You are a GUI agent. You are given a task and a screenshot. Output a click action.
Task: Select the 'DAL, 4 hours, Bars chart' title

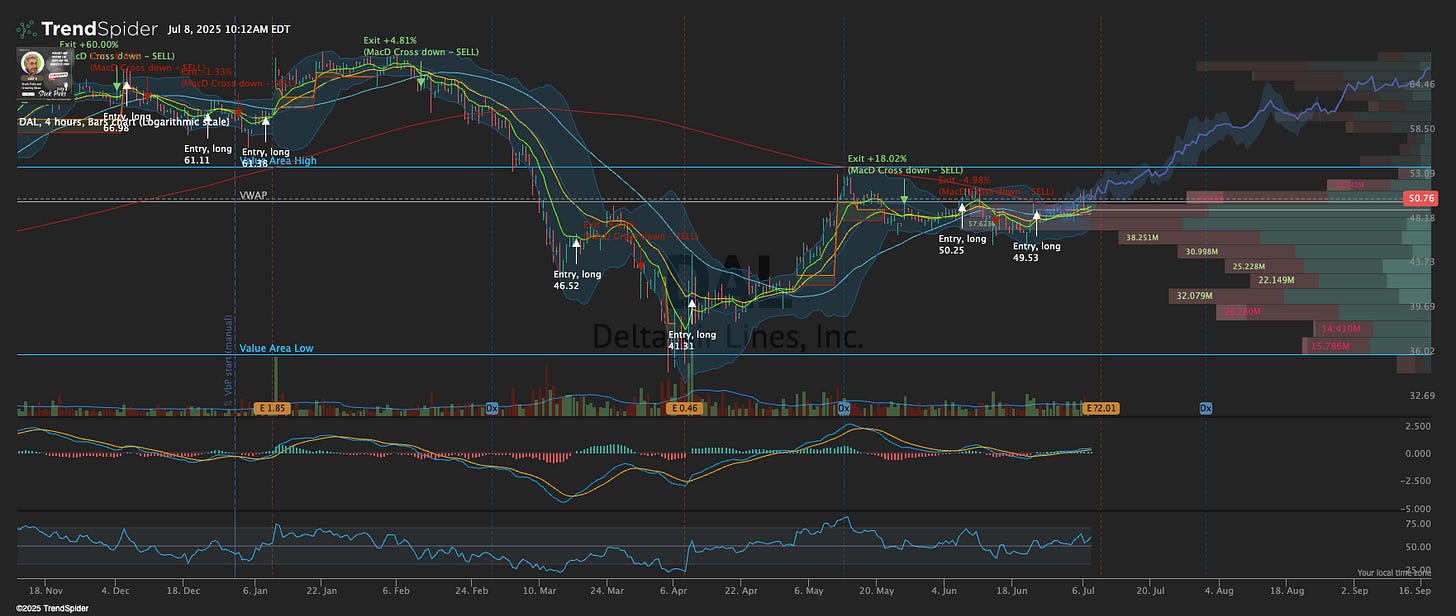coord(124,121)
